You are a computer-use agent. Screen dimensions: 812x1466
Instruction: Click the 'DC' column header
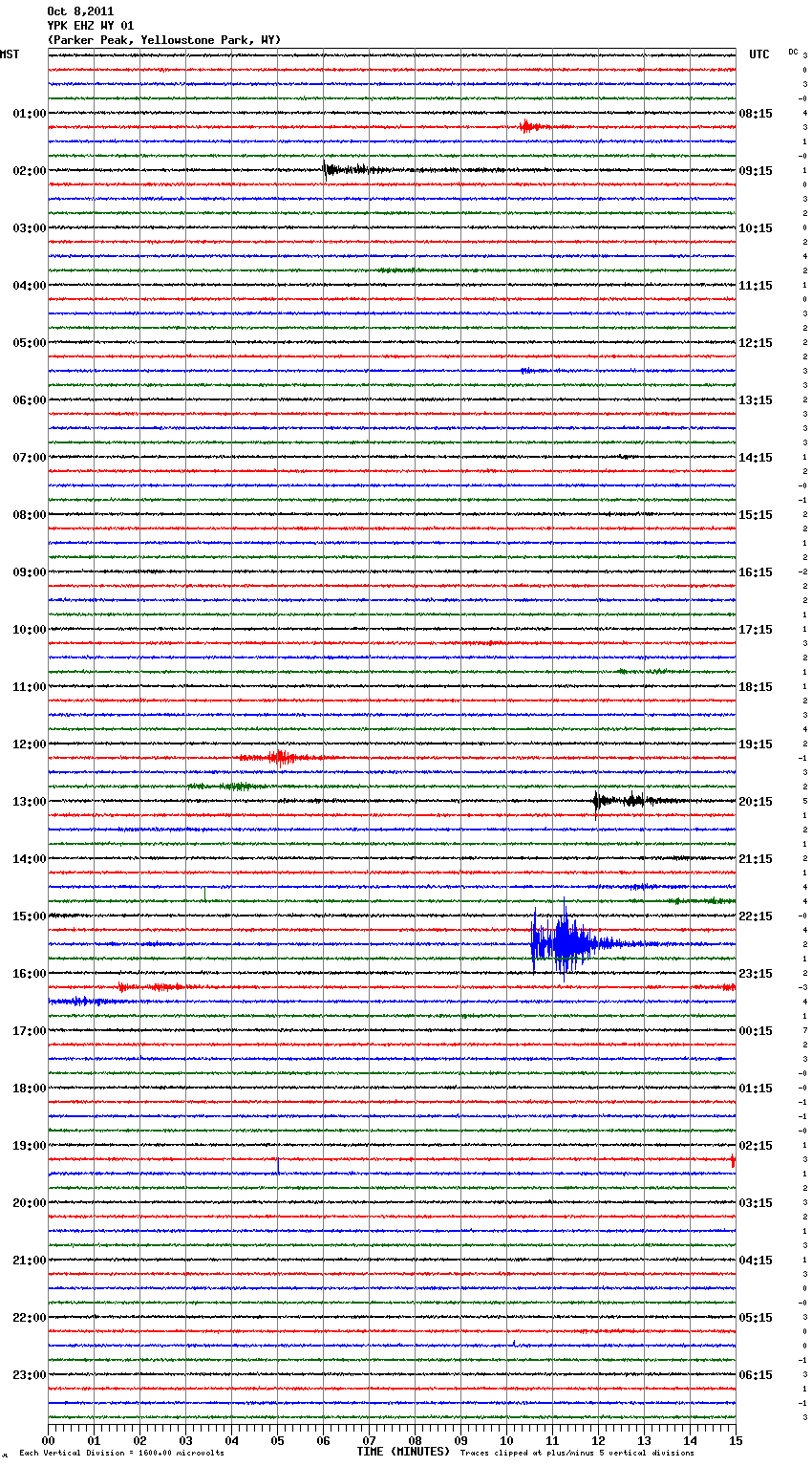(x=793, y=52)
